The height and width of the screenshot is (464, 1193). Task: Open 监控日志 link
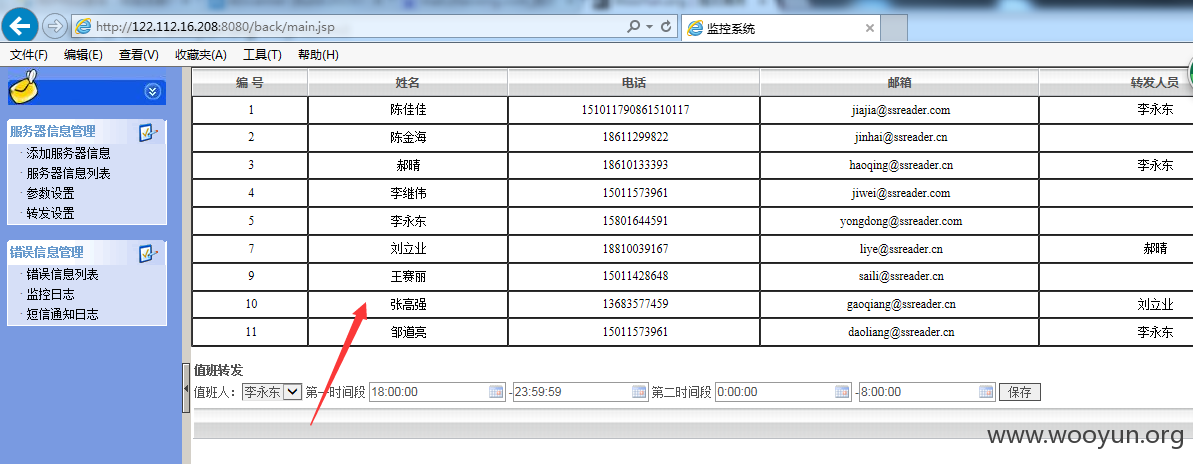click(50, 294)
